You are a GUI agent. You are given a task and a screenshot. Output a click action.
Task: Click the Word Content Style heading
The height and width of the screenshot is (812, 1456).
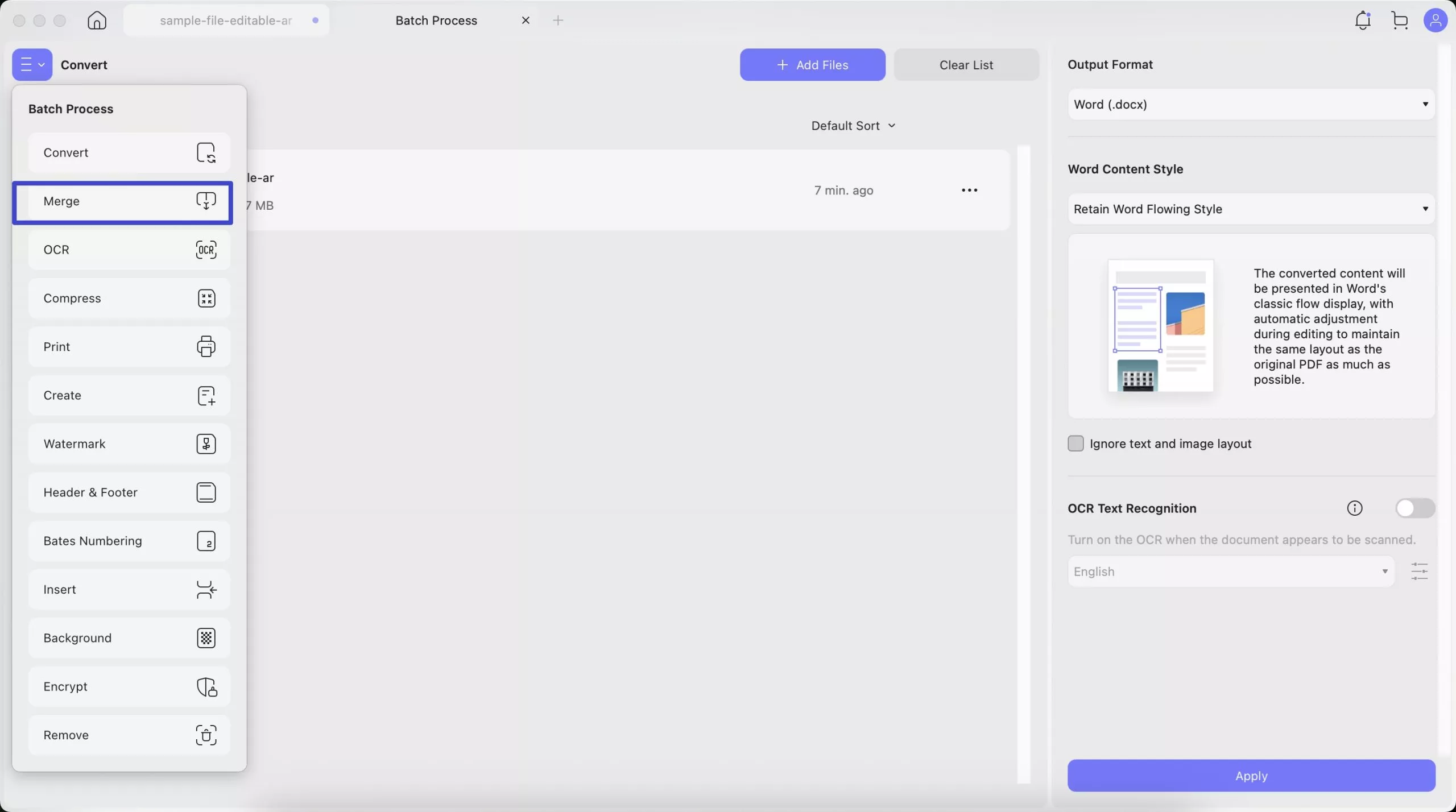[x=1125, y=169]
